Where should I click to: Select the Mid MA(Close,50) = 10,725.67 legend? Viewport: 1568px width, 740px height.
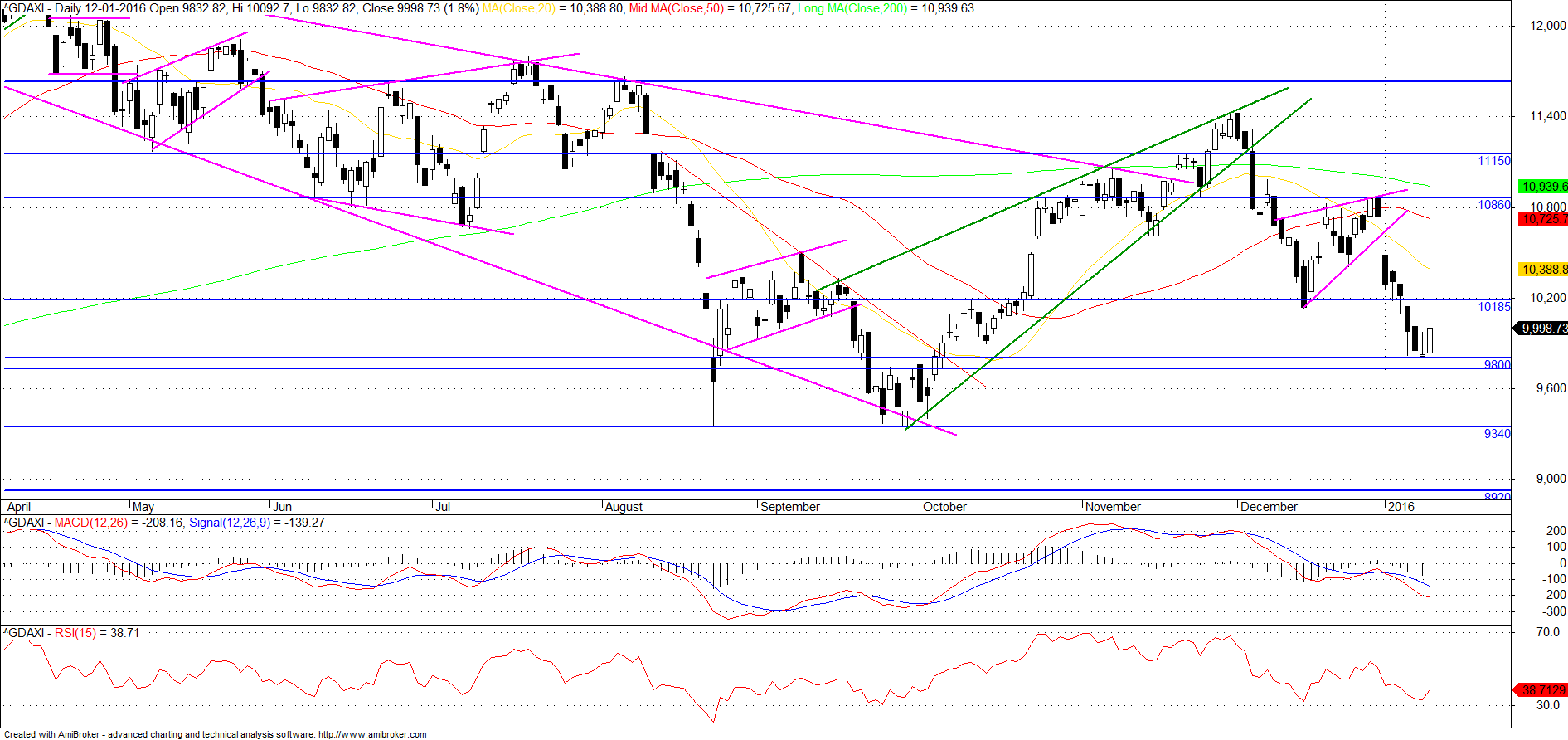point(711,8)
